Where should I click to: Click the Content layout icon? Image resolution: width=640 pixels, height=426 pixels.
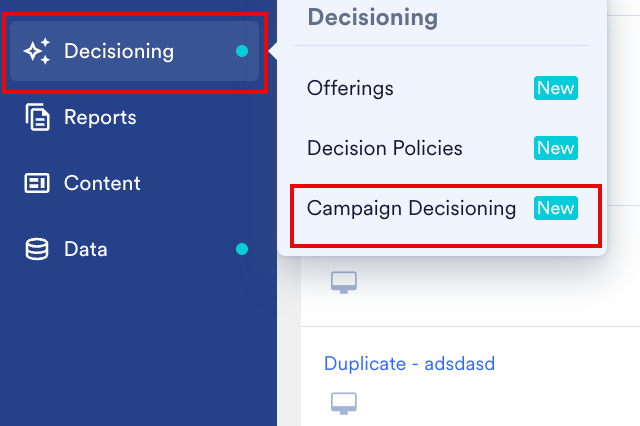(x=38, y=183)
